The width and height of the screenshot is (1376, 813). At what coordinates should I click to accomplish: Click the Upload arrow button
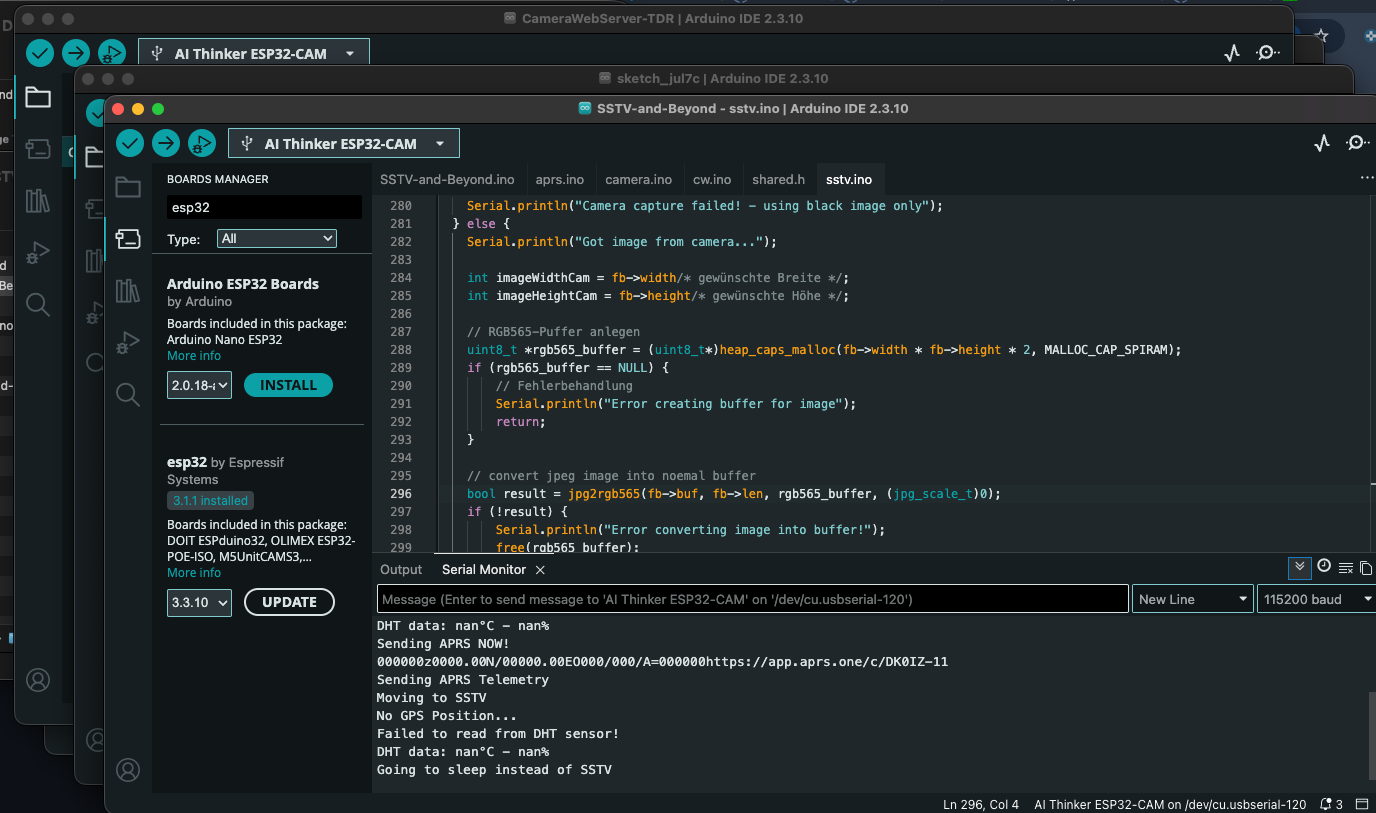166,143
